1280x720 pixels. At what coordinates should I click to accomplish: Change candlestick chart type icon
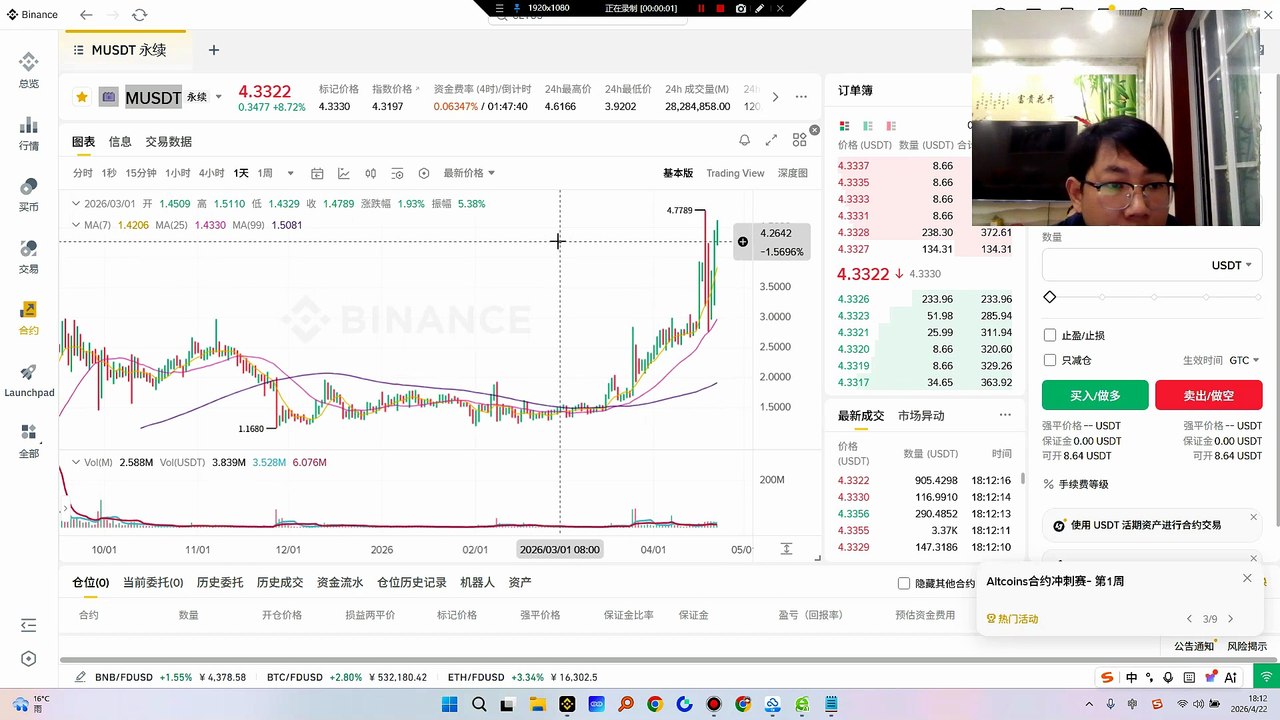[x=371, y=173]
